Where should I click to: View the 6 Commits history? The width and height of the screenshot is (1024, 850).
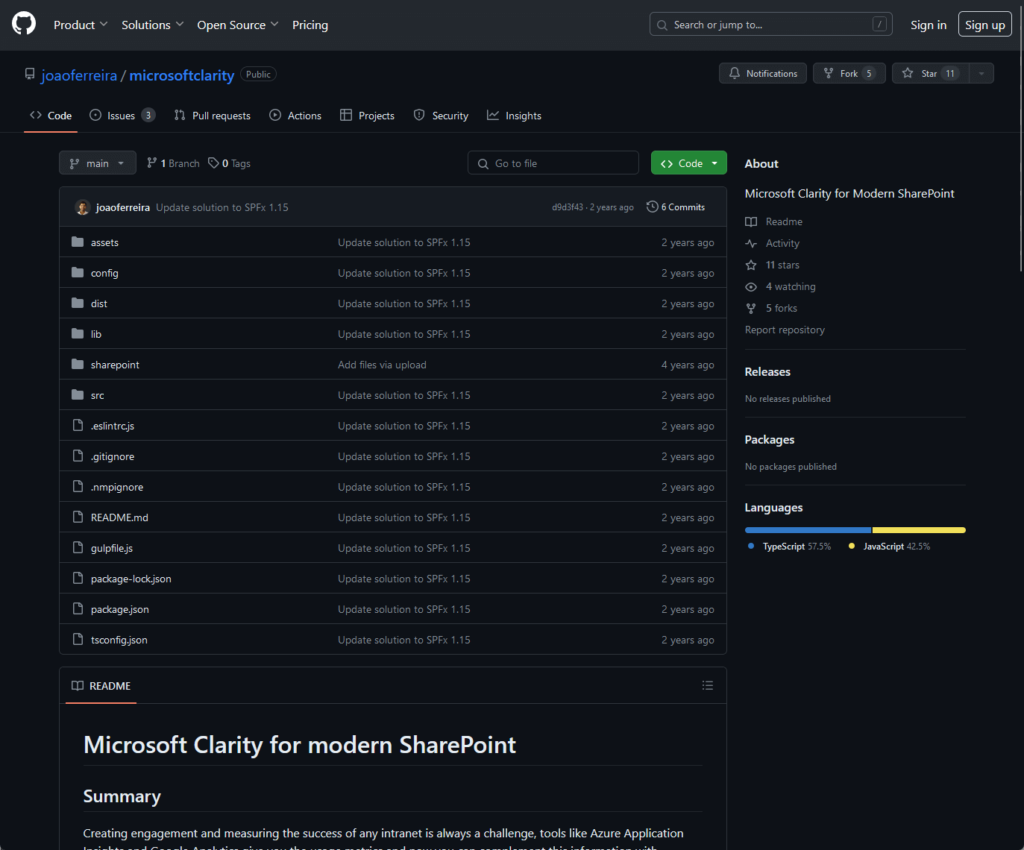676,207
